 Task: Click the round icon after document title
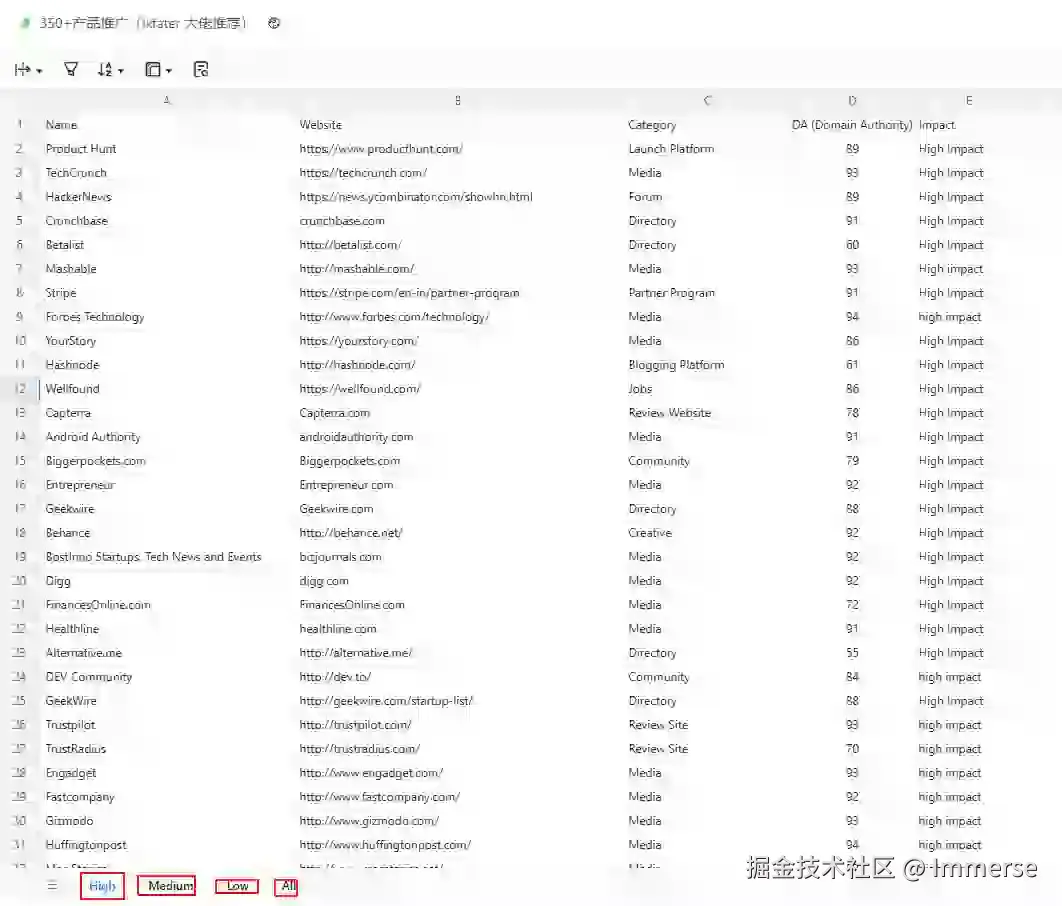coord(274,23)
